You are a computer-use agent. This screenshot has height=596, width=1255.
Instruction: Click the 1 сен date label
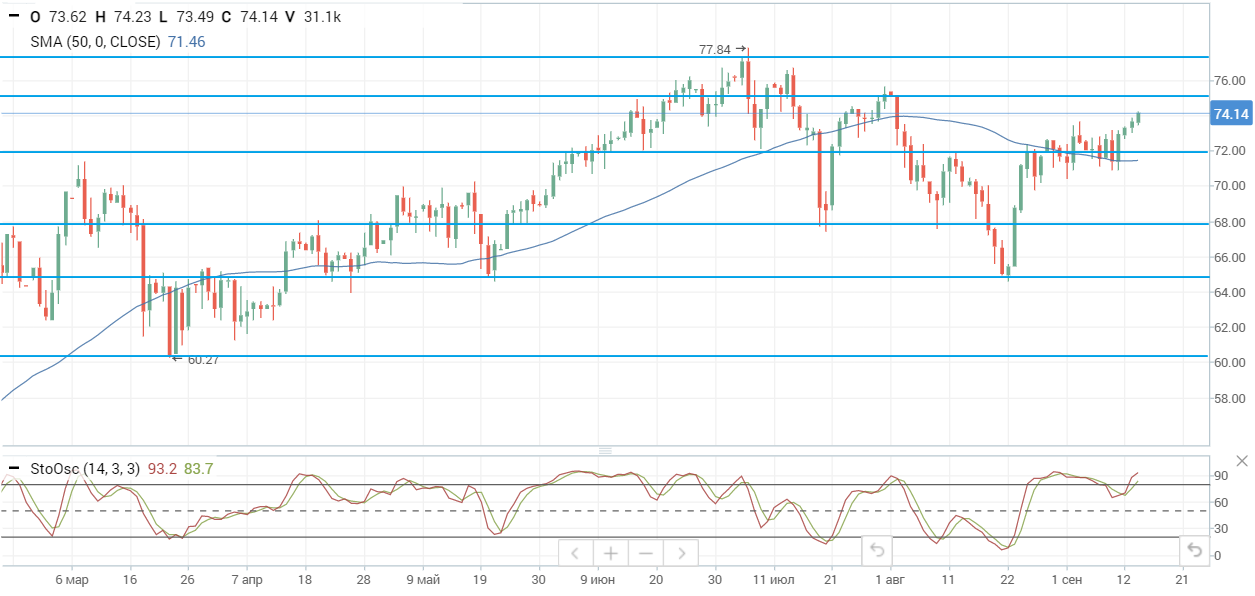coord(1066,580)
